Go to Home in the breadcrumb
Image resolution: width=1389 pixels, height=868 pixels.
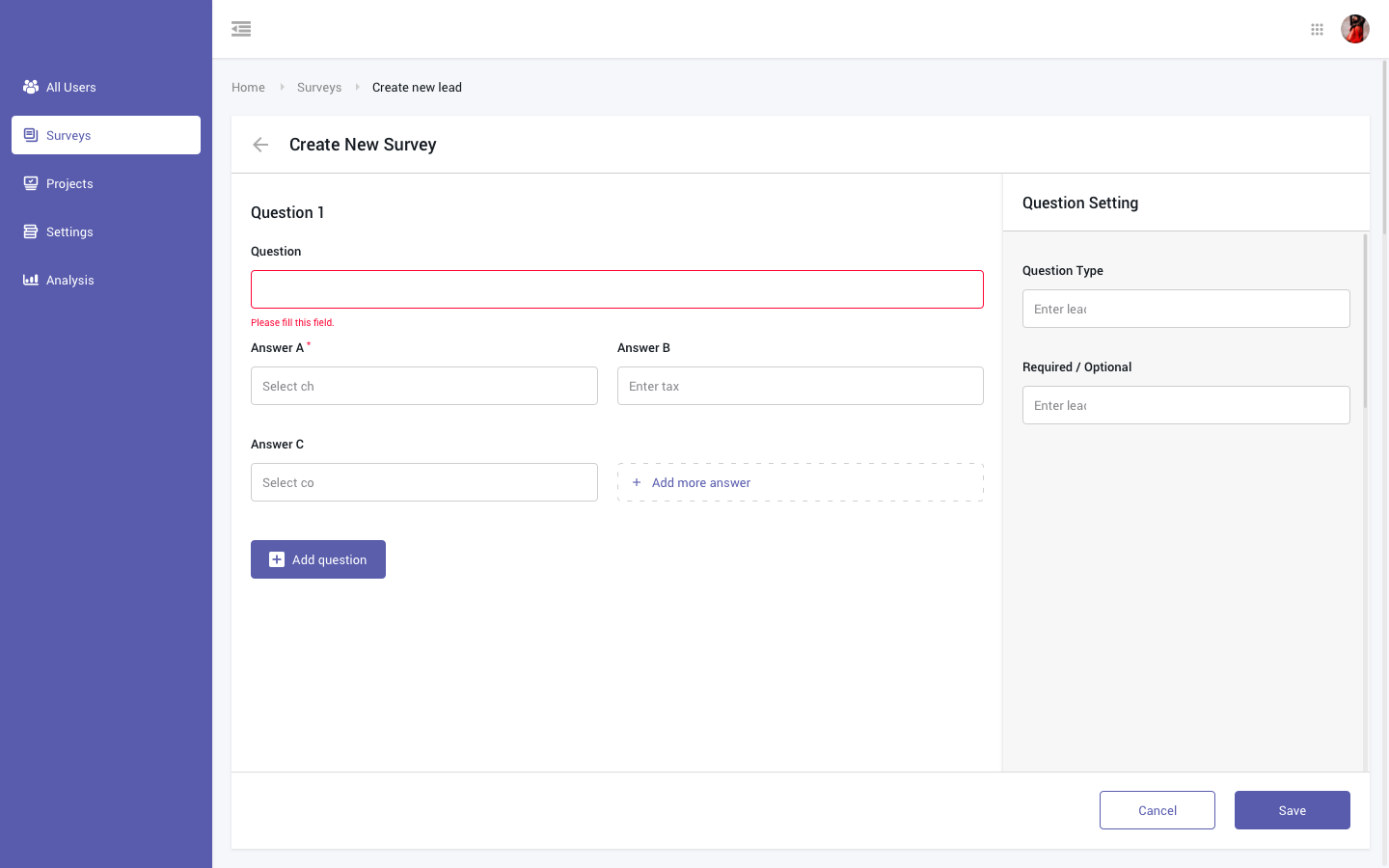pos(248,87)
